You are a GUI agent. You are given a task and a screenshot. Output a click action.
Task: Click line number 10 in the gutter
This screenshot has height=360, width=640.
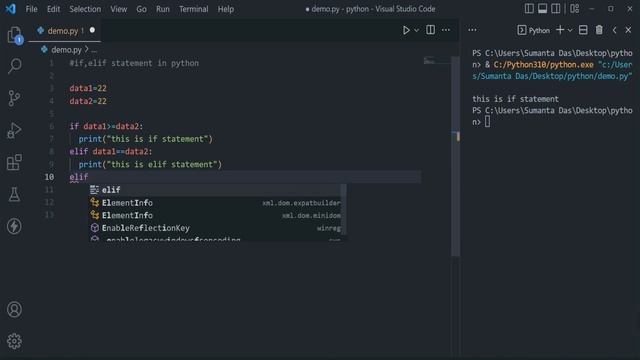[49, 177]
